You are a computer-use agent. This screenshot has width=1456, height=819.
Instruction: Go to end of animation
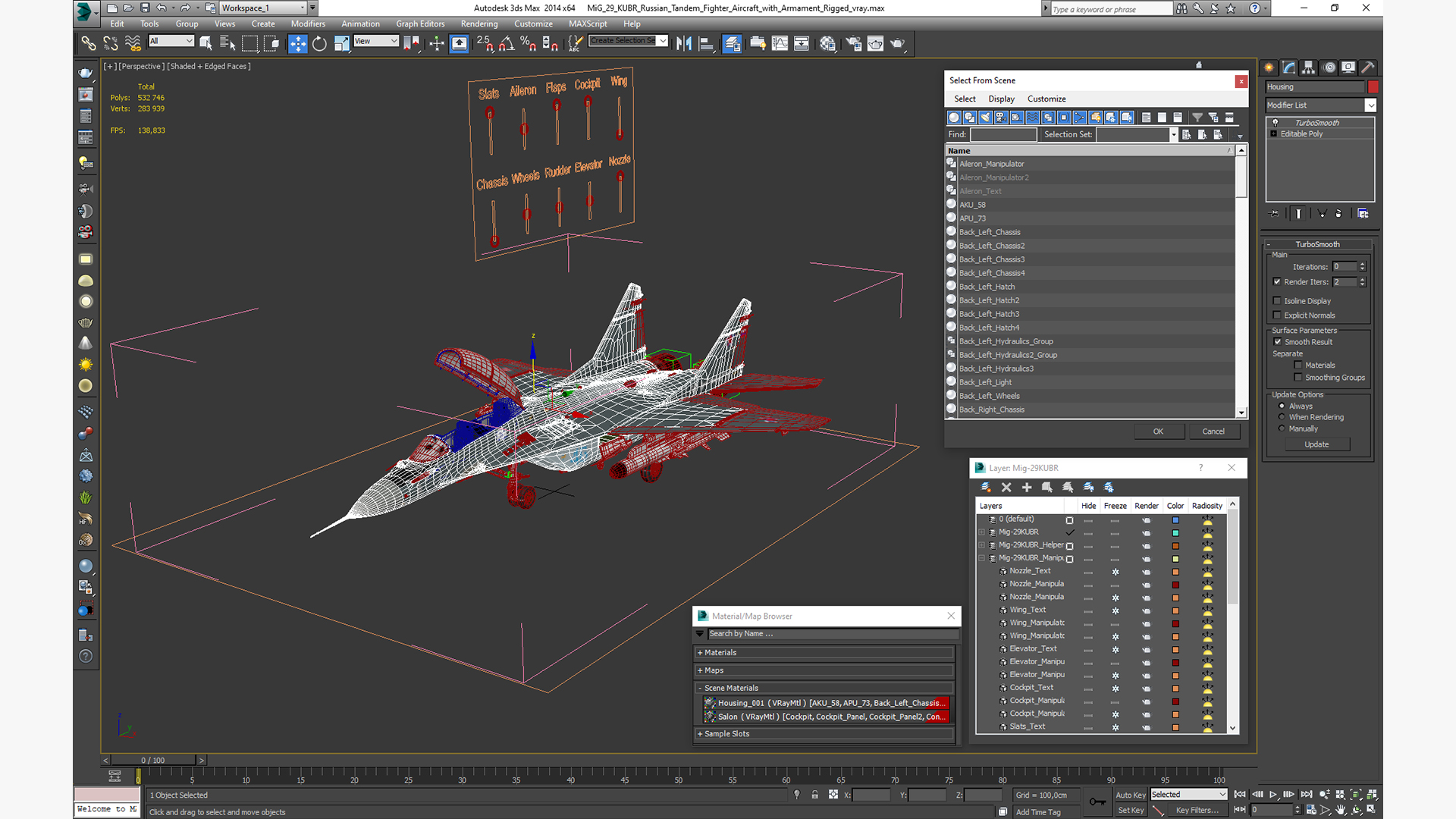coord(1306,795)
